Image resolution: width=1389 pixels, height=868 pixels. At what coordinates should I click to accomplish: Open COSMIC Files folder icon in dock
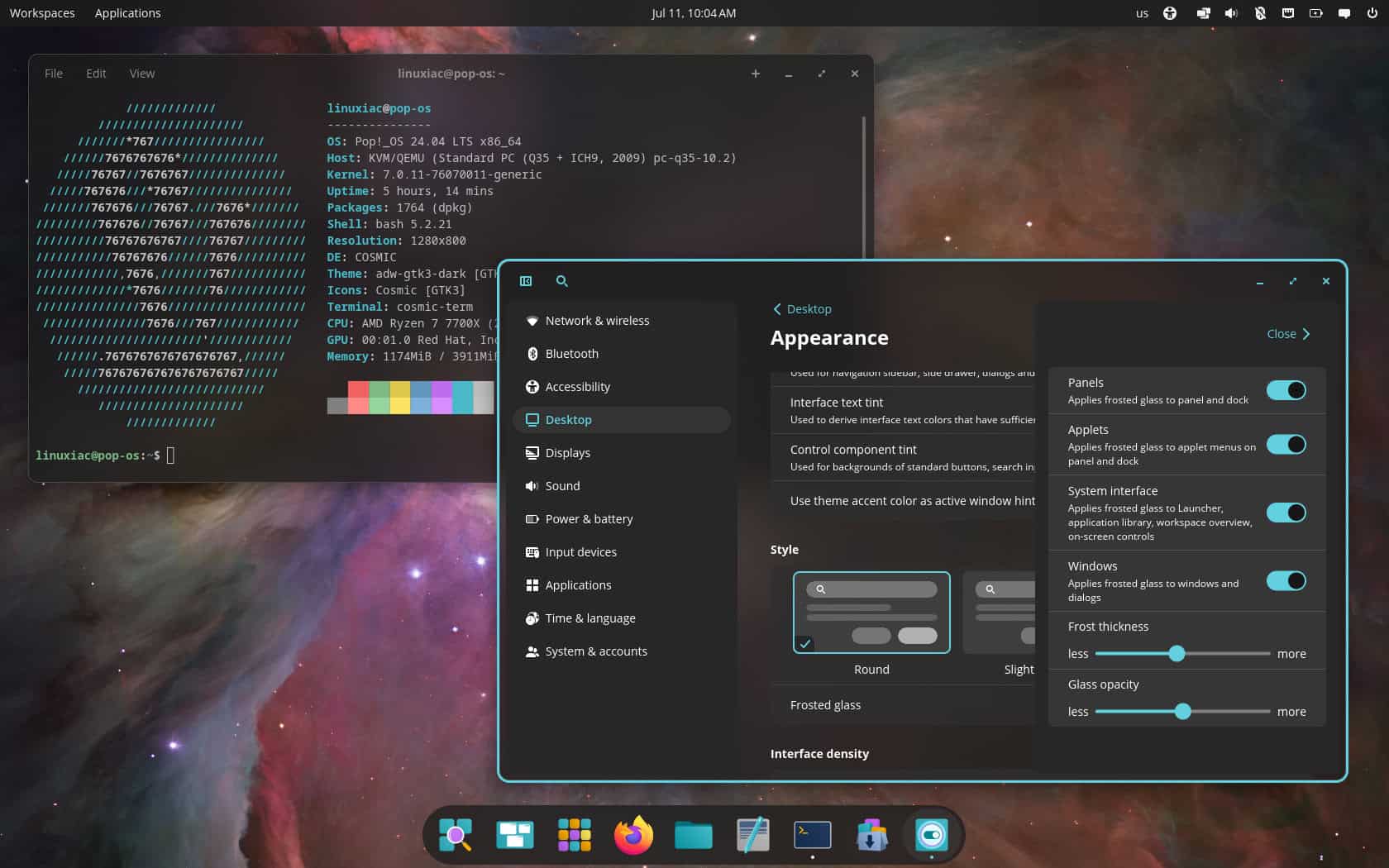click(x=694, y=835)
